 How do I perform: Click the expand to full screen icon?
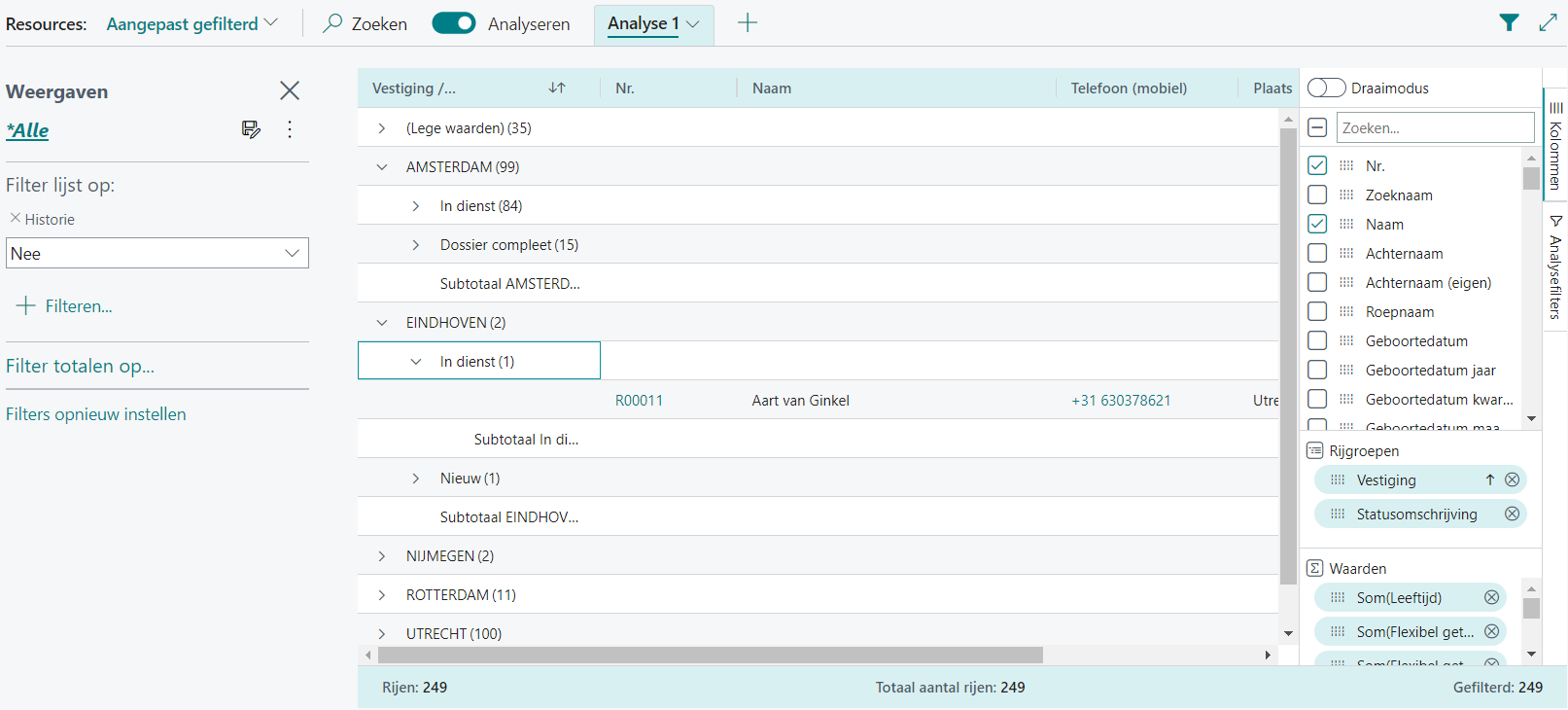coord(1549,23)
